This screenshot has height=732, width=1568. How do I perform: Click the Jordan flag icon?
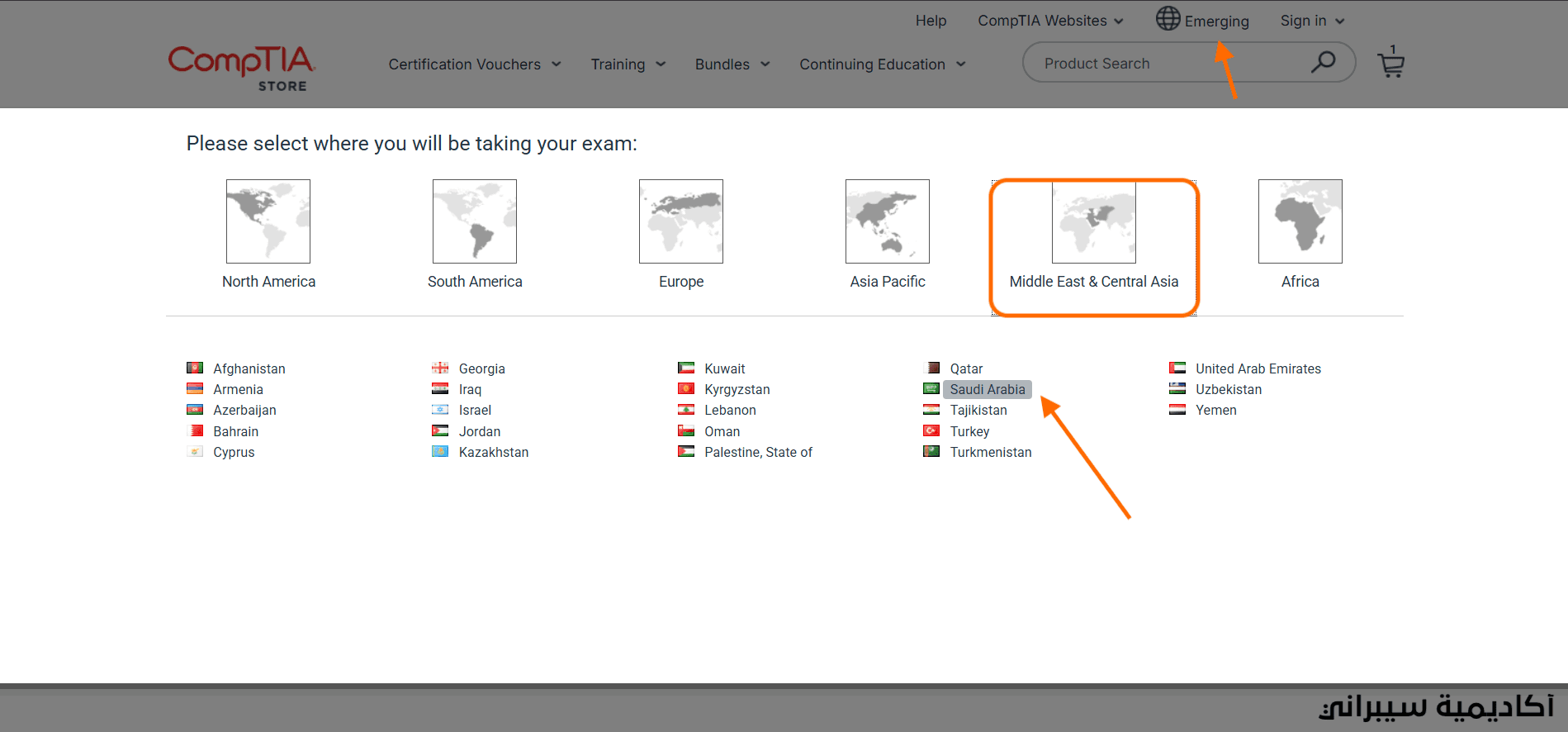[440, 430]
